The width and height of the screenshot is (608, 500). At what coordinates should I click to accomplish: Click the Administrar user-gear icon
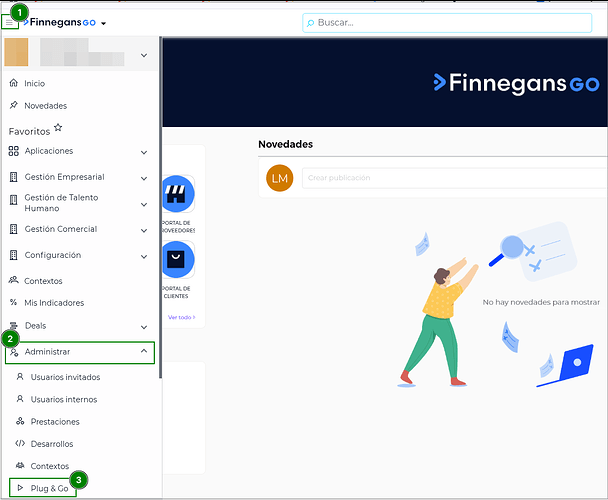coord(14,352)
